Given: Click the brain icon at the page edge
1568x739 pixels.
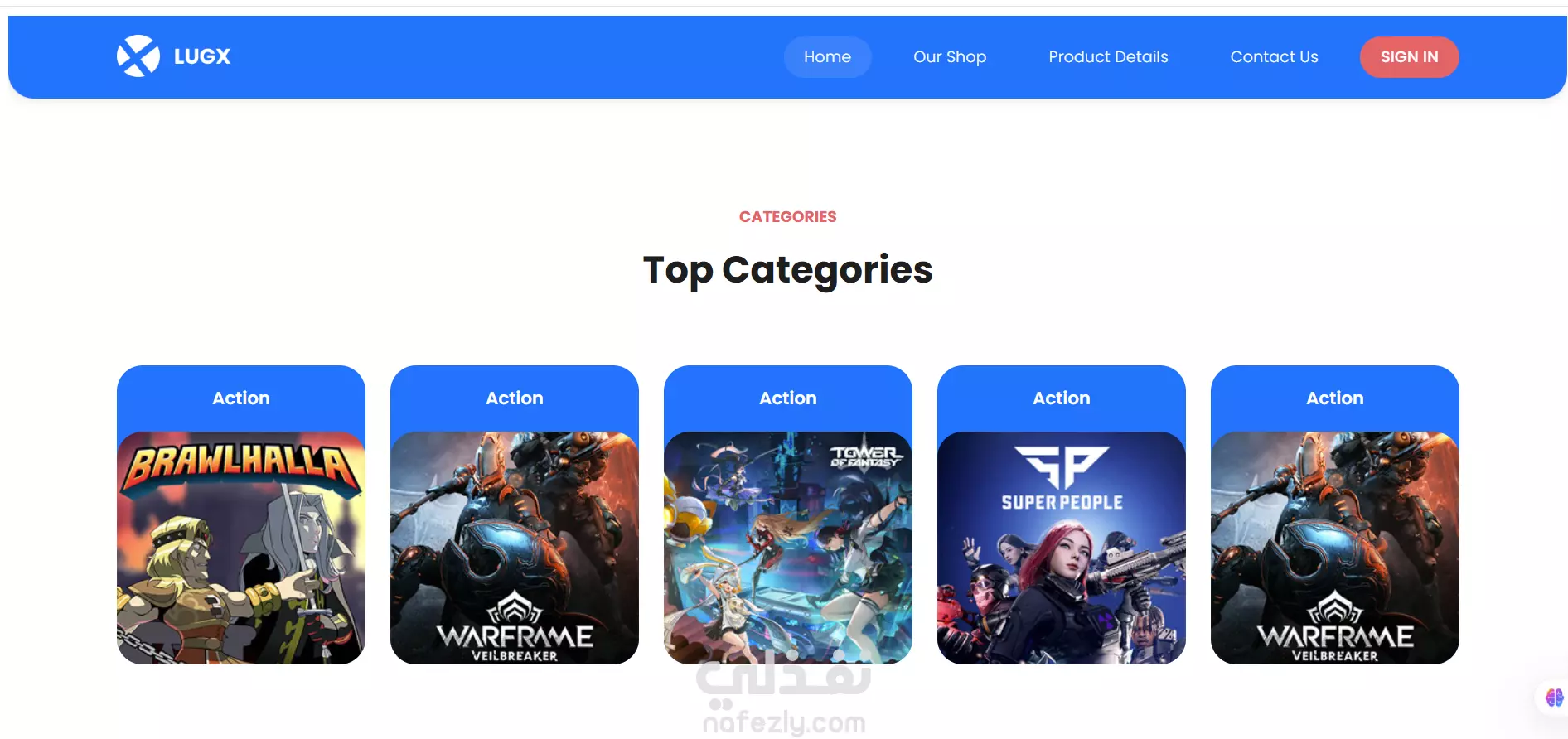Looking at the screenshot, I should tap(1554, 698).
